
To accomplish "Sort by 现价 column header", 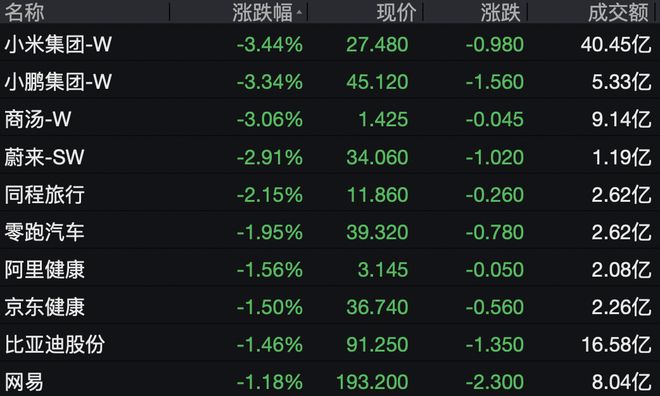I will coord(396,12).
